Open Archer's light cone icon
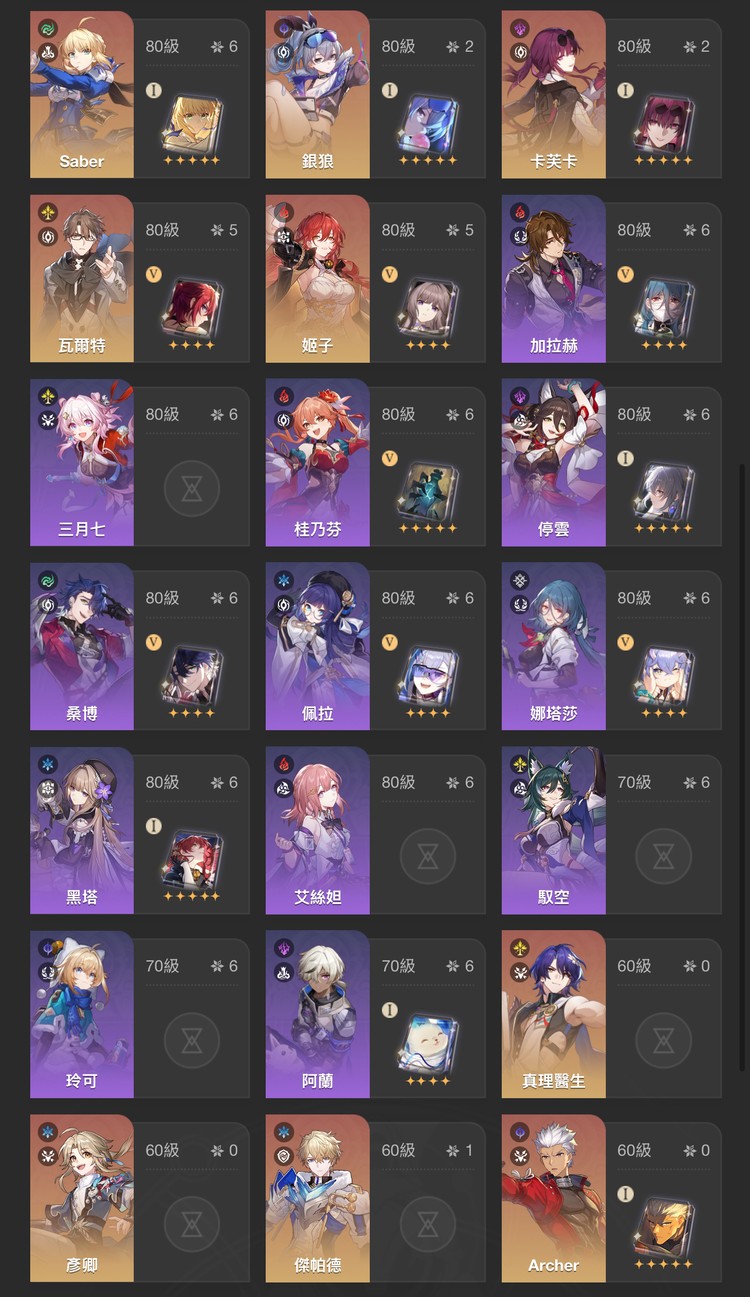The image size is (750, 1297). 664,1226
